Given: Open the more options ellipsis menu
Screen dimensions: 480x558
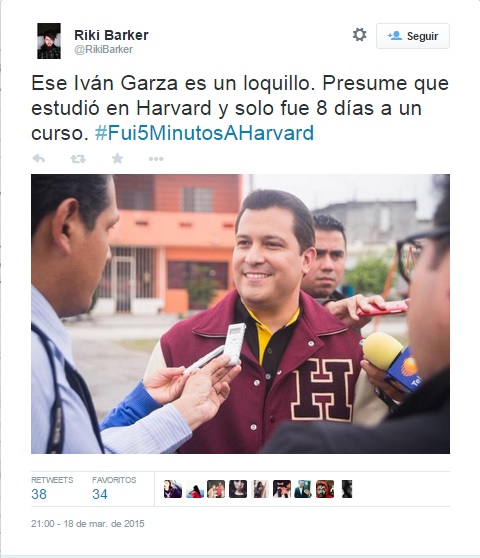Looking at the screenshot, I should click(x=156, y=159).
